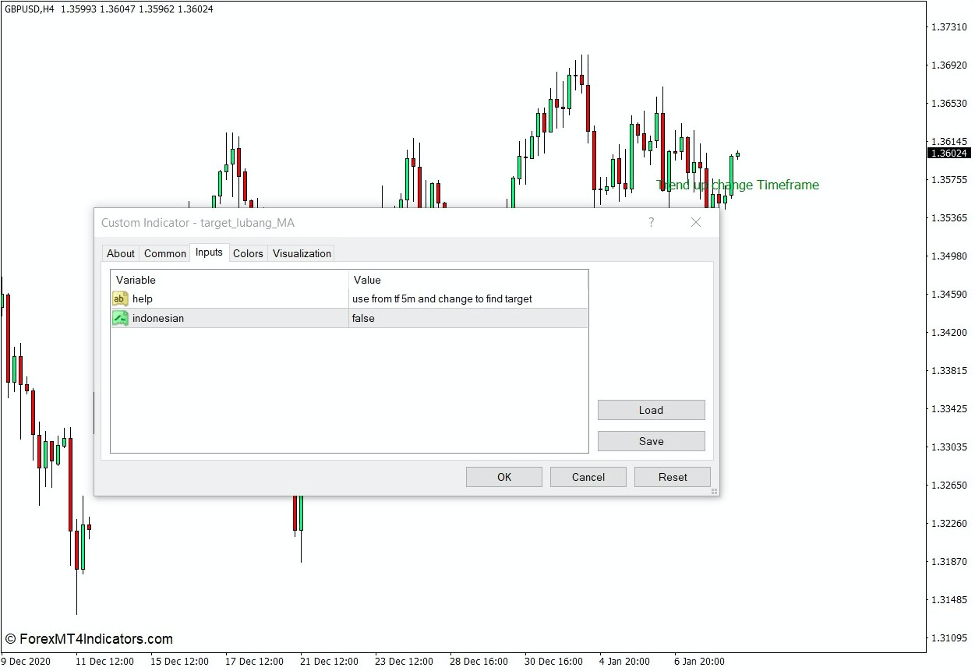Viewport: 977px width, 672px height.
Task: Switch to the Visualization tab
Action: click(x=301, y=253)
